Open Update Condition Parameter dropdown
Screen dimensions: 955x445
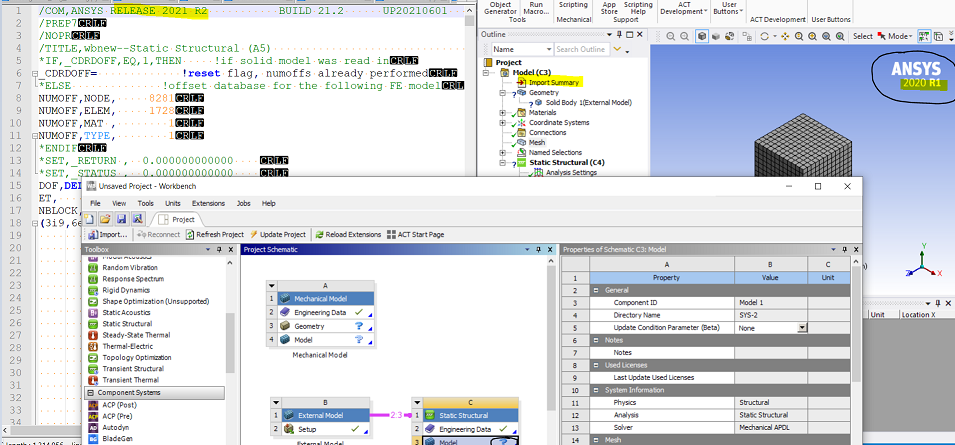pyautogui.click(x=801, y=327)
